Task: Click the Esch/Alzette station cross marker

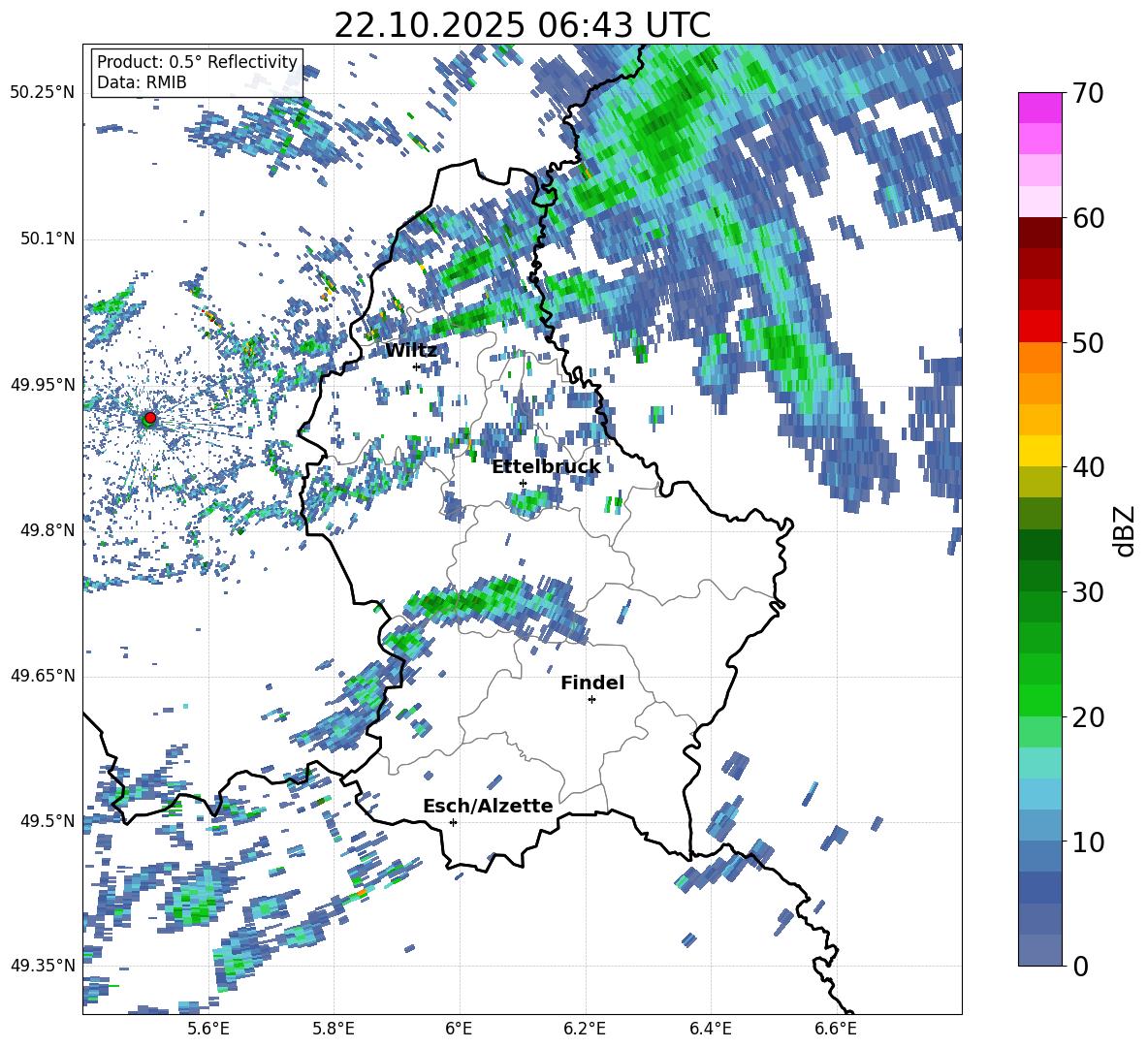Action: pyautogui.click(x=453, y=822)
